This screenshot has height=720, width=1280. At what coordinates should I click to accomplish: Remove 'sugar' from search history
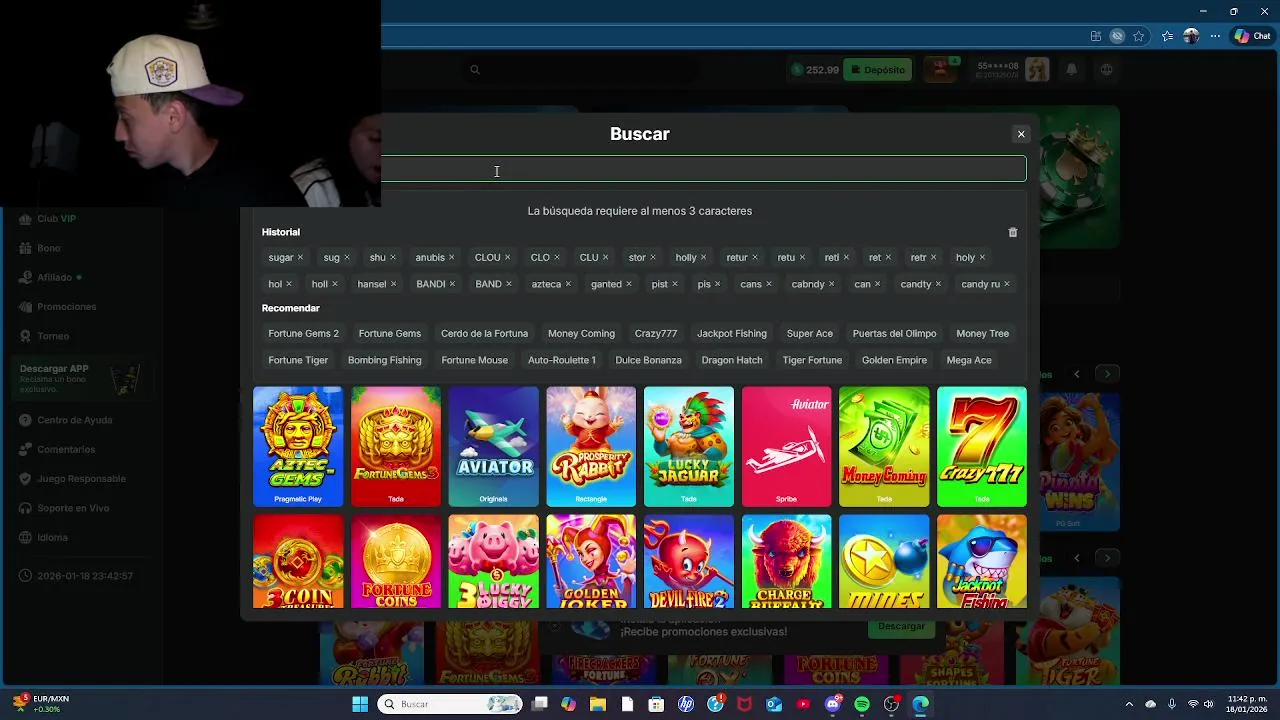tap(300, 258)
